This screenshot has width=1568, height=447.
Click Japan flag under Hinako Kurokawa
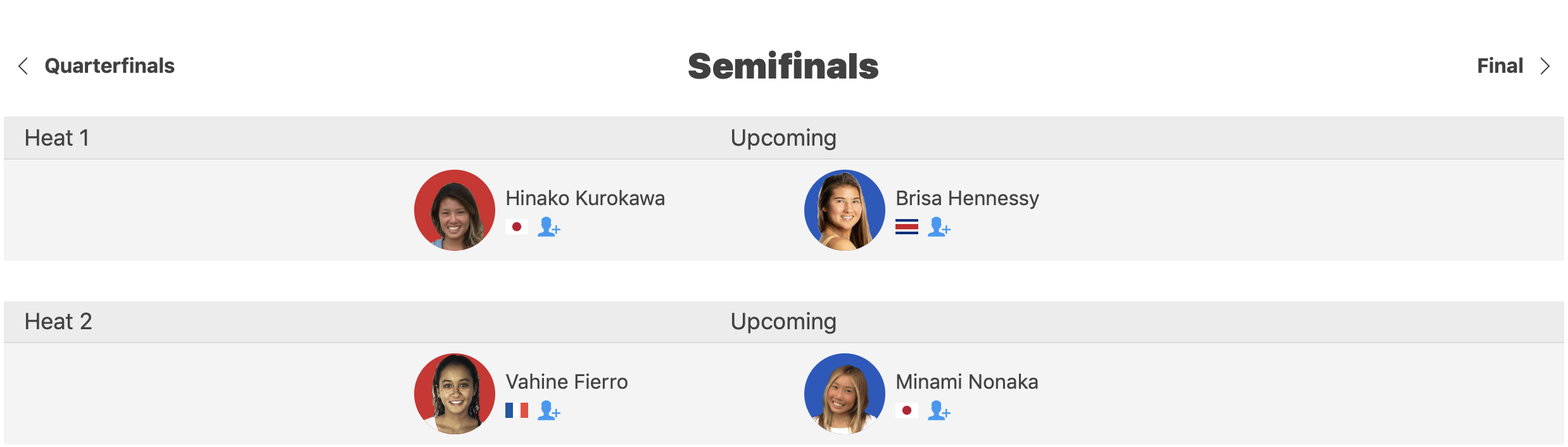pos(517,227)
